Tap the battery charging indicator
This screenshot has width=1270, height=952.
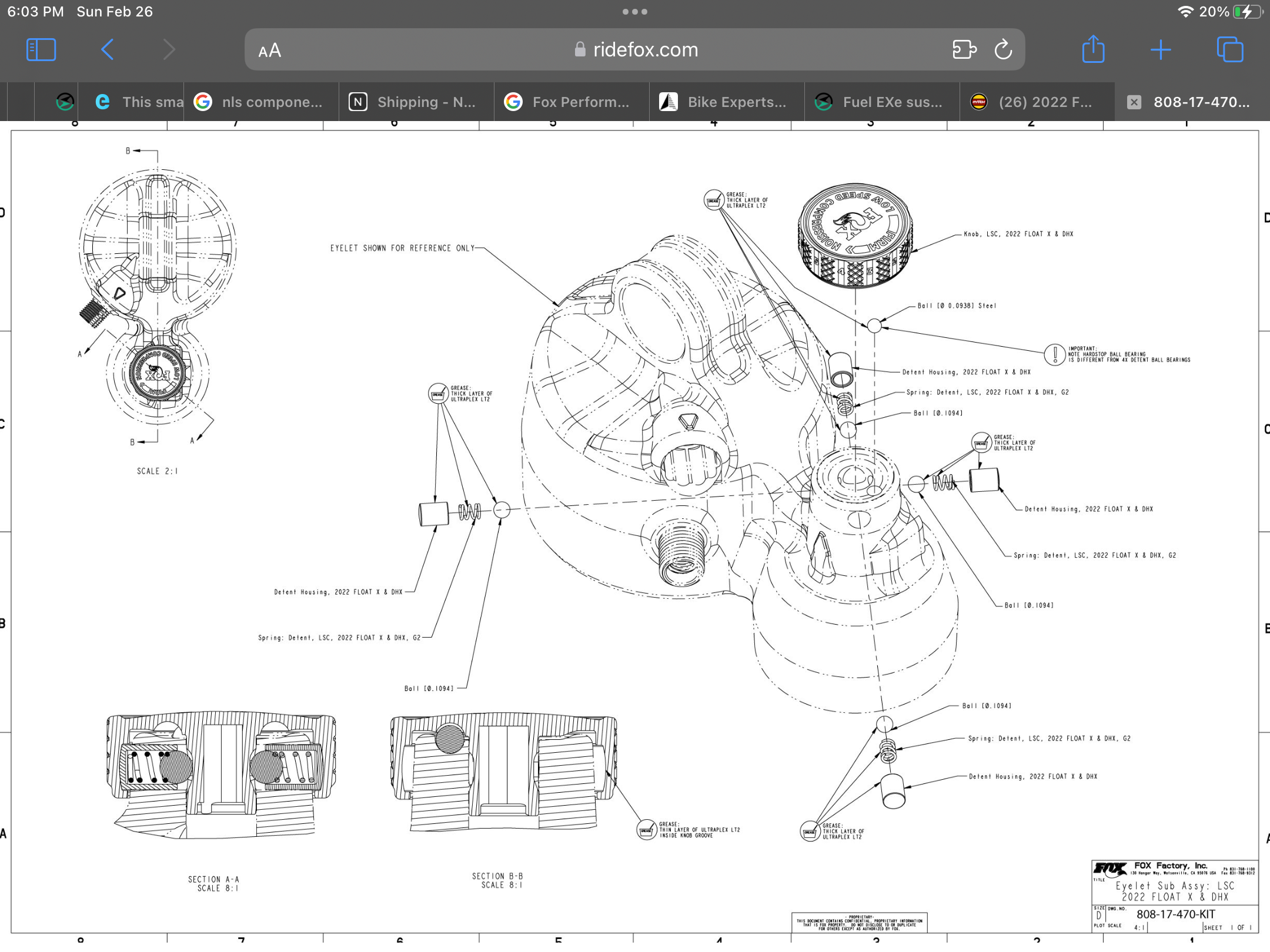1246,12
